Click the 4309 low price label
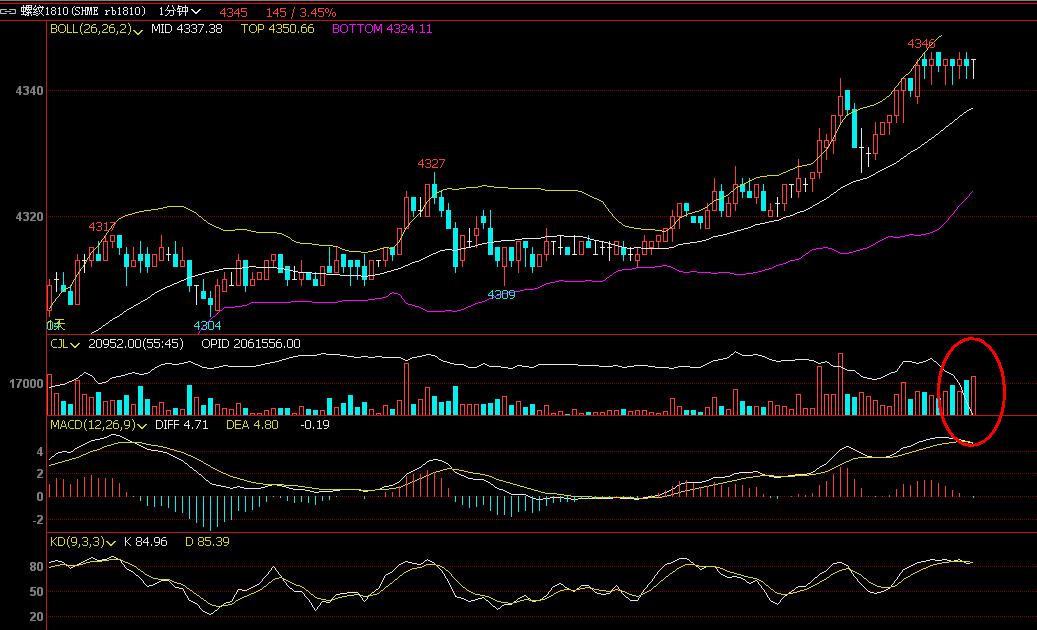The width and height of the screenshot is (1037, 630). 501,294
